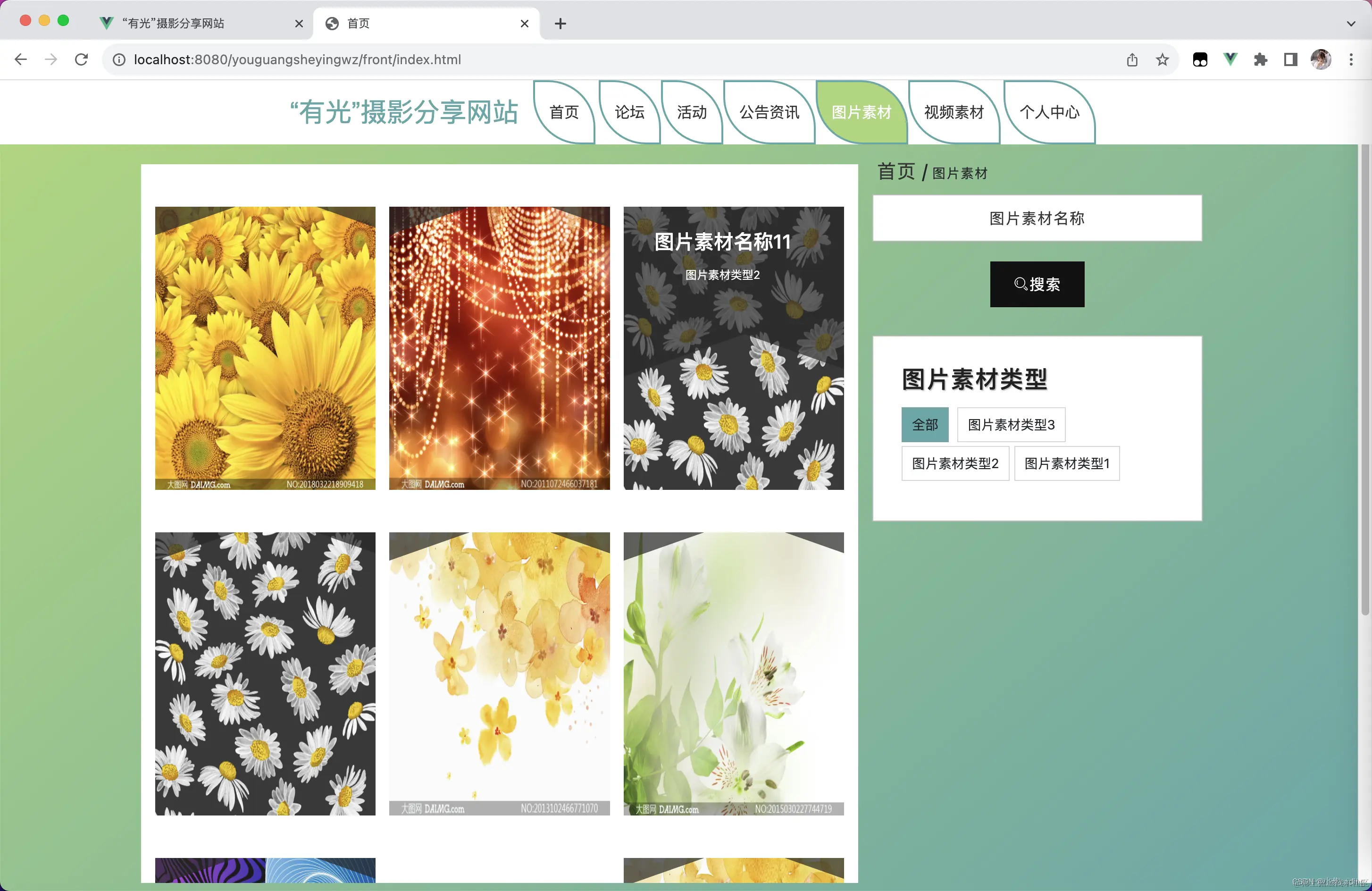Click the share icon in the address bar

click(1132, 59)
